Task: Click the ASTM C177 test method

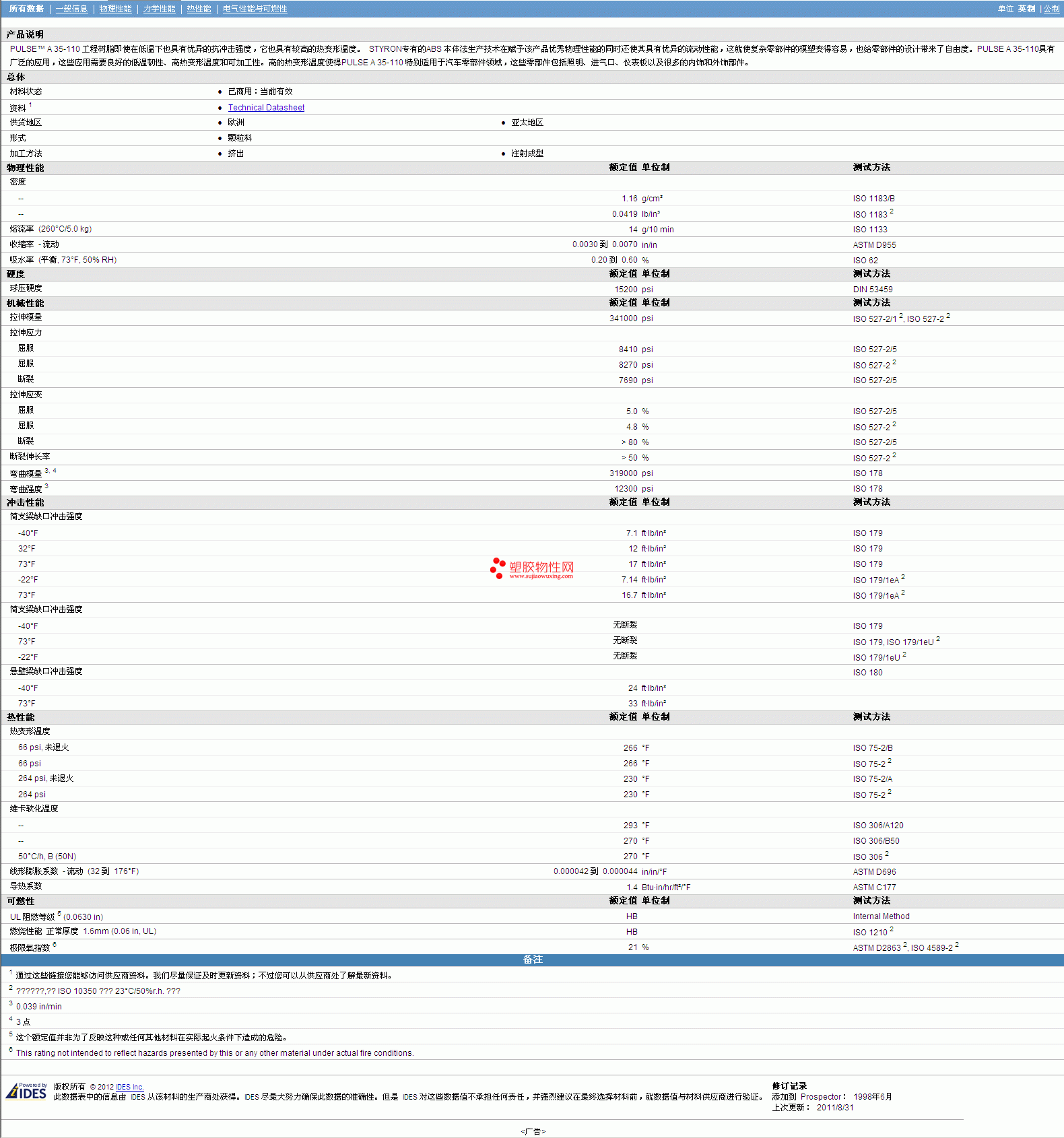Action: tap(874, 888)
